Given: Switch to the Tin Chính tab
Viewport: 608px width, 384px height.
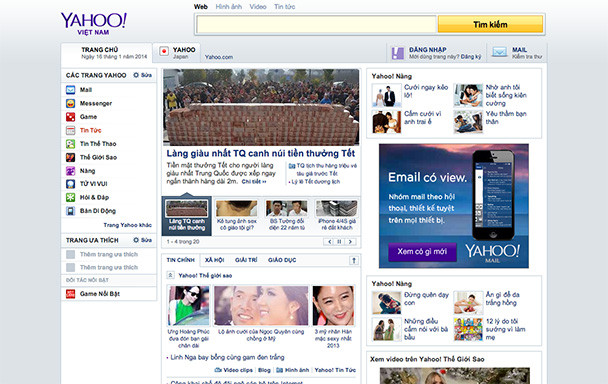Looking at the screenshot, I should click(x=181, y=260).
